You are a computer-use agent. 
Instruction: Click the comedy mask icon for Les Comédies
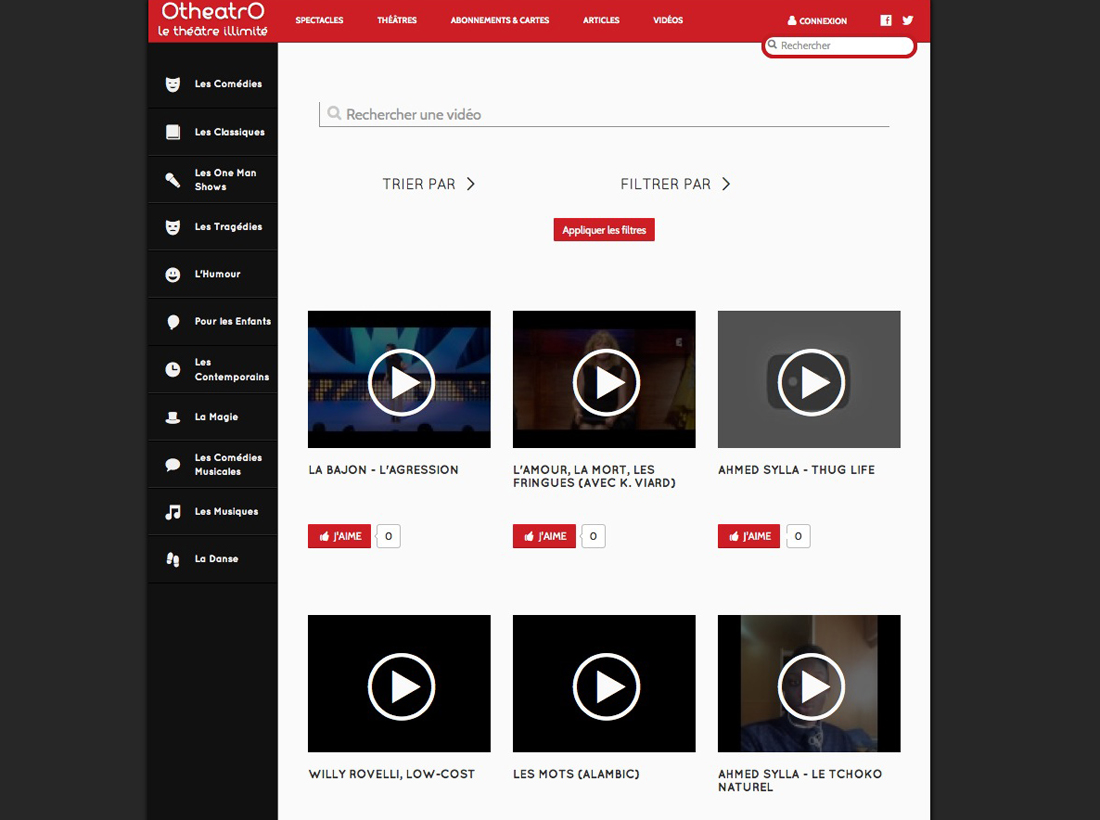[173, 85]
